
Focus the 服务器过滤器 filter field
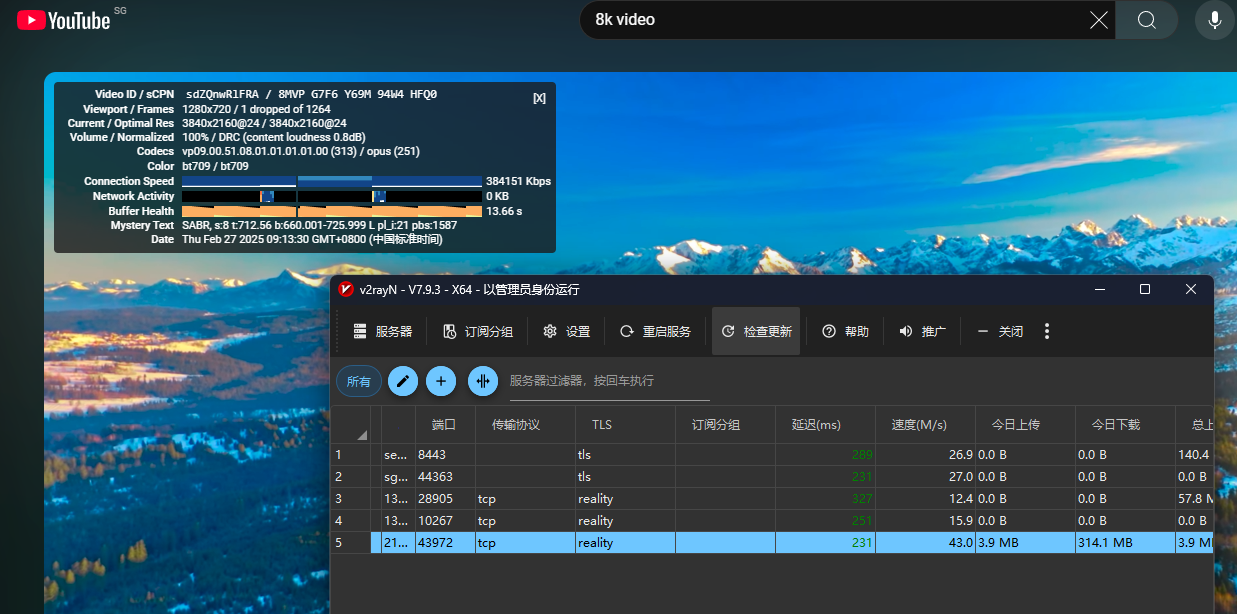(609, 381)
